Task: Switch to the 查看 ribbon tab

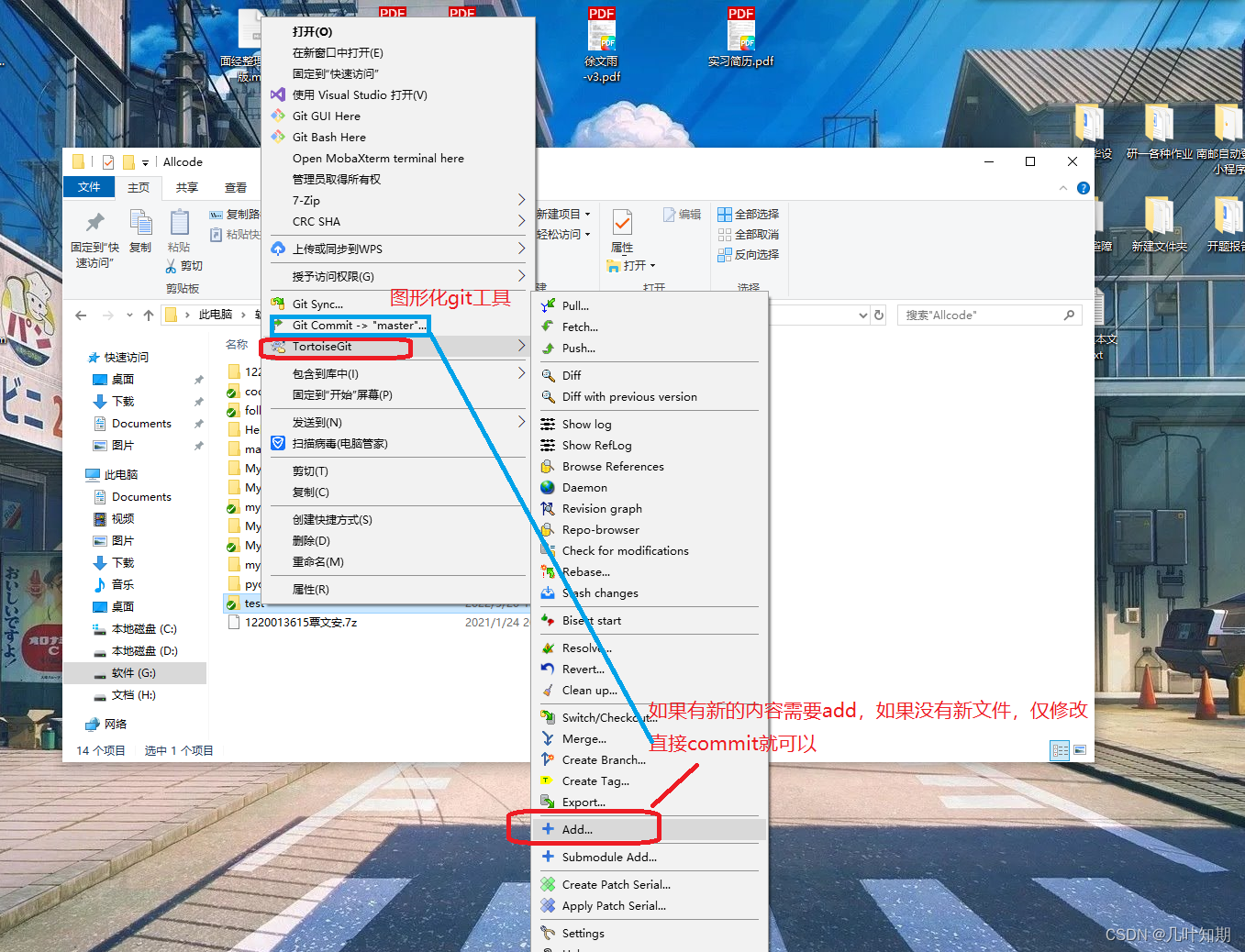Action: [236, 187]
